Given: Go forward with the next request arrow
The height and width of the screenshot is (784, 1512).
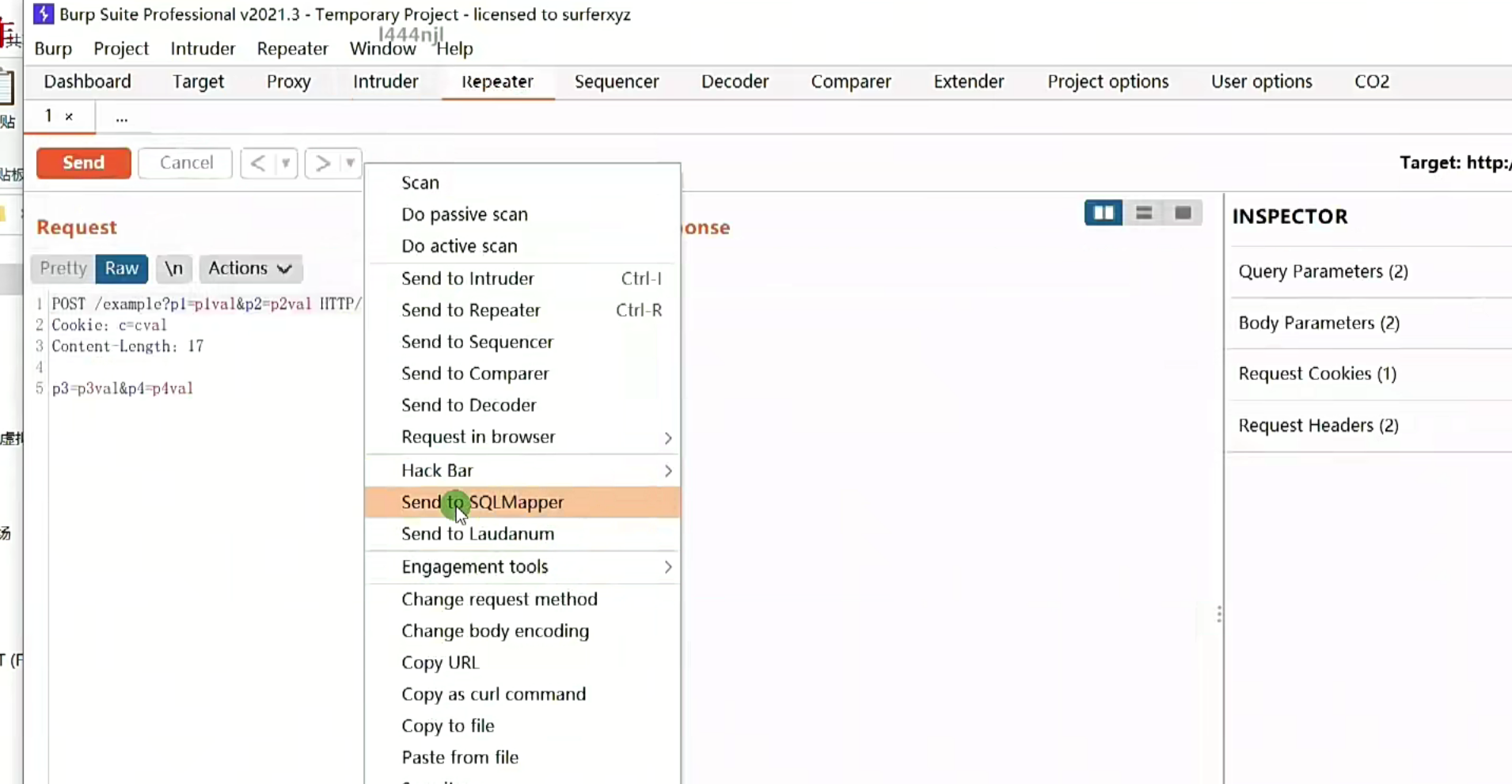Looking at the screenshot, I should 321,163.
